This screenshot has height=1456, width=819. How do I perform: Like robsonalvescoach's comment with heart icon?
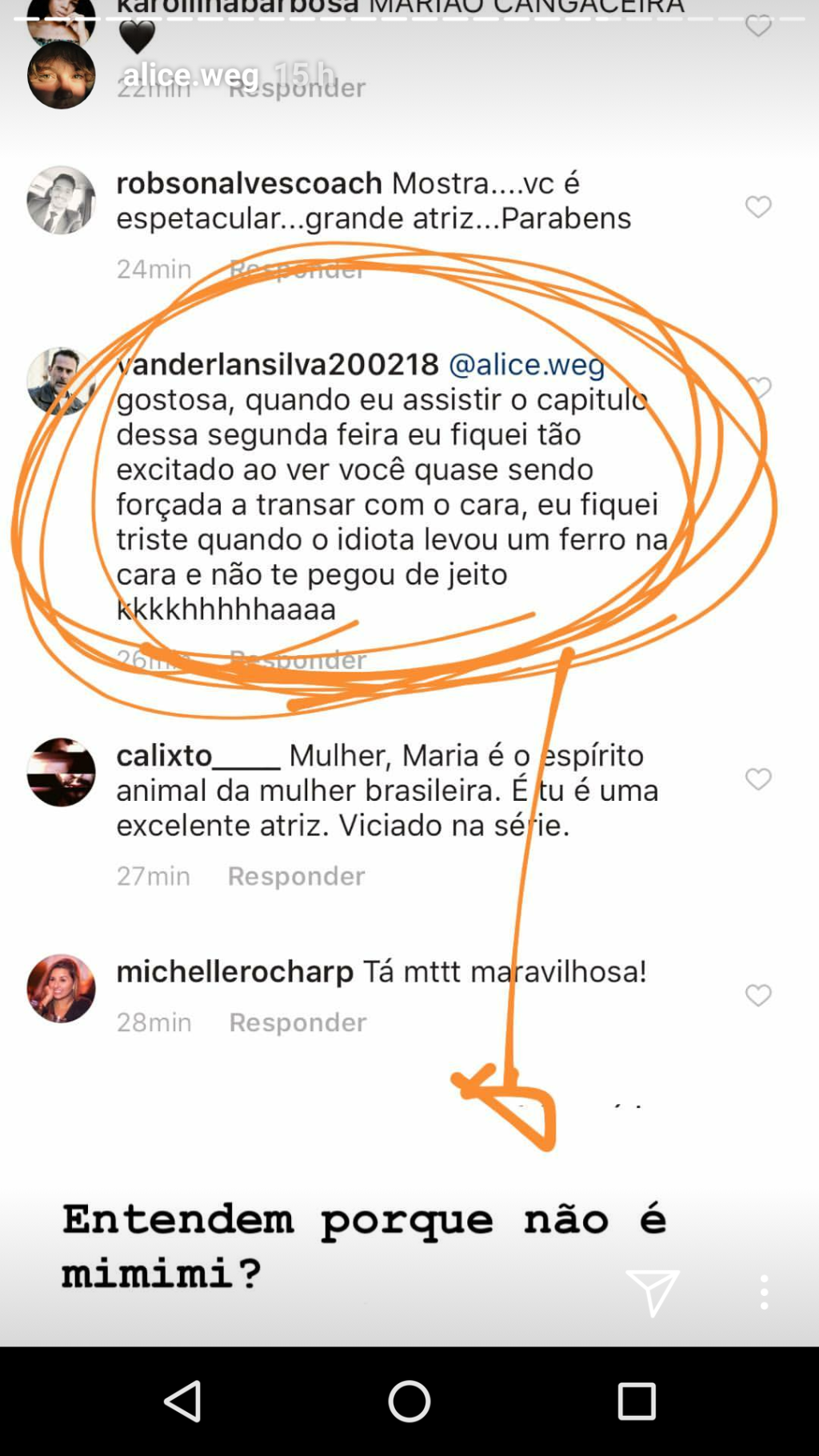758,206
